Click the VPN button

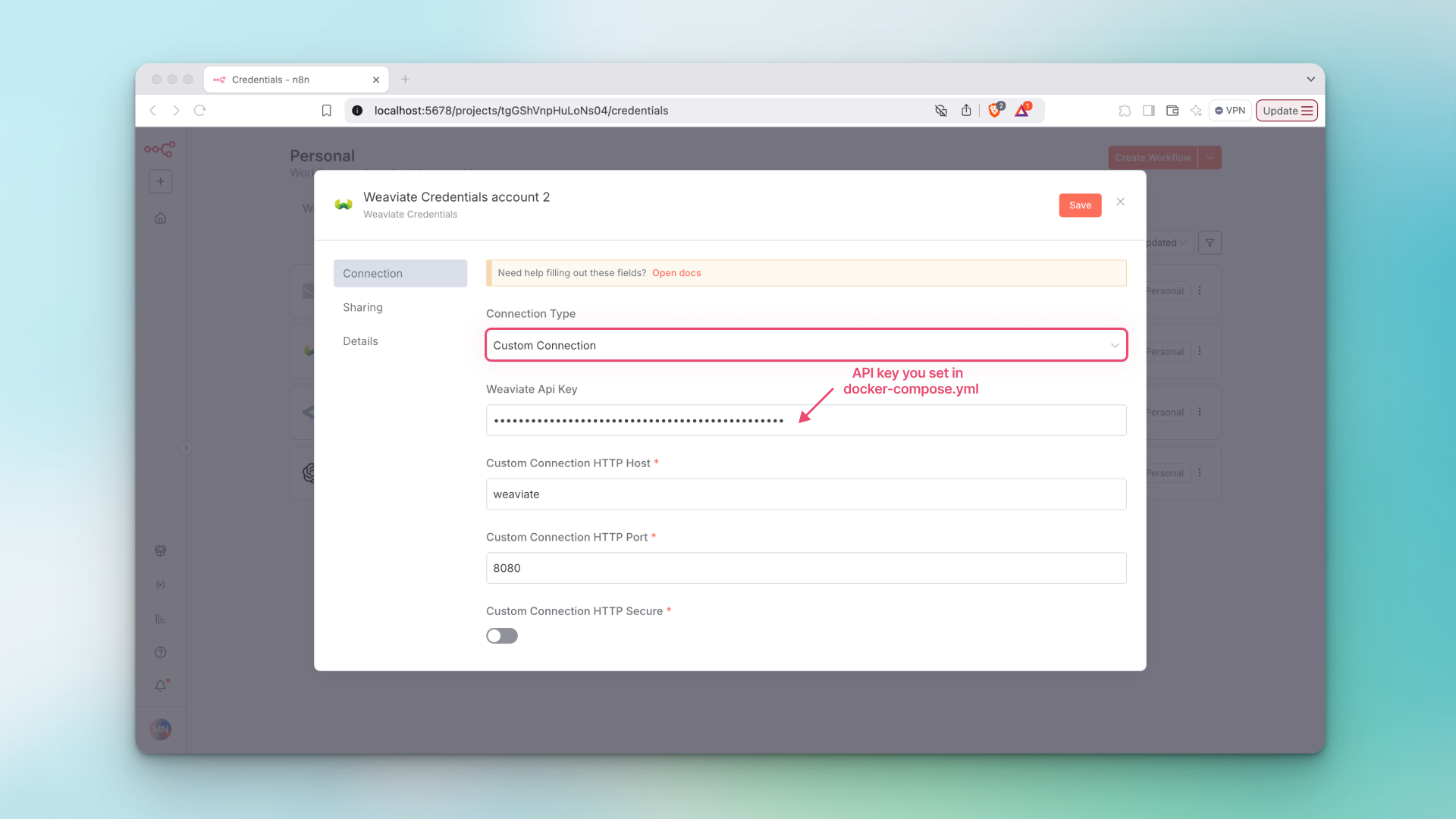click(x=1230, y=111)
